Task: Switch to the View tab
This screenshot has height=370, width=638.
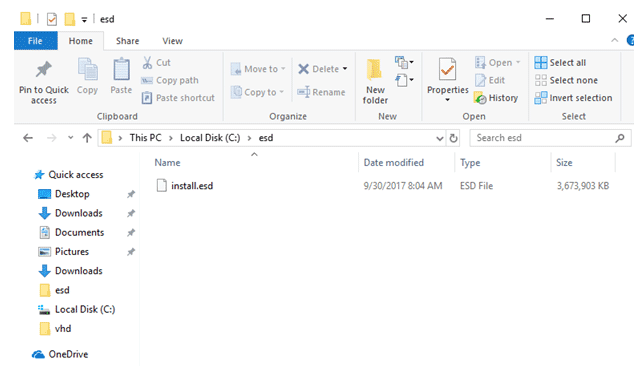Action: coord(173,41)
